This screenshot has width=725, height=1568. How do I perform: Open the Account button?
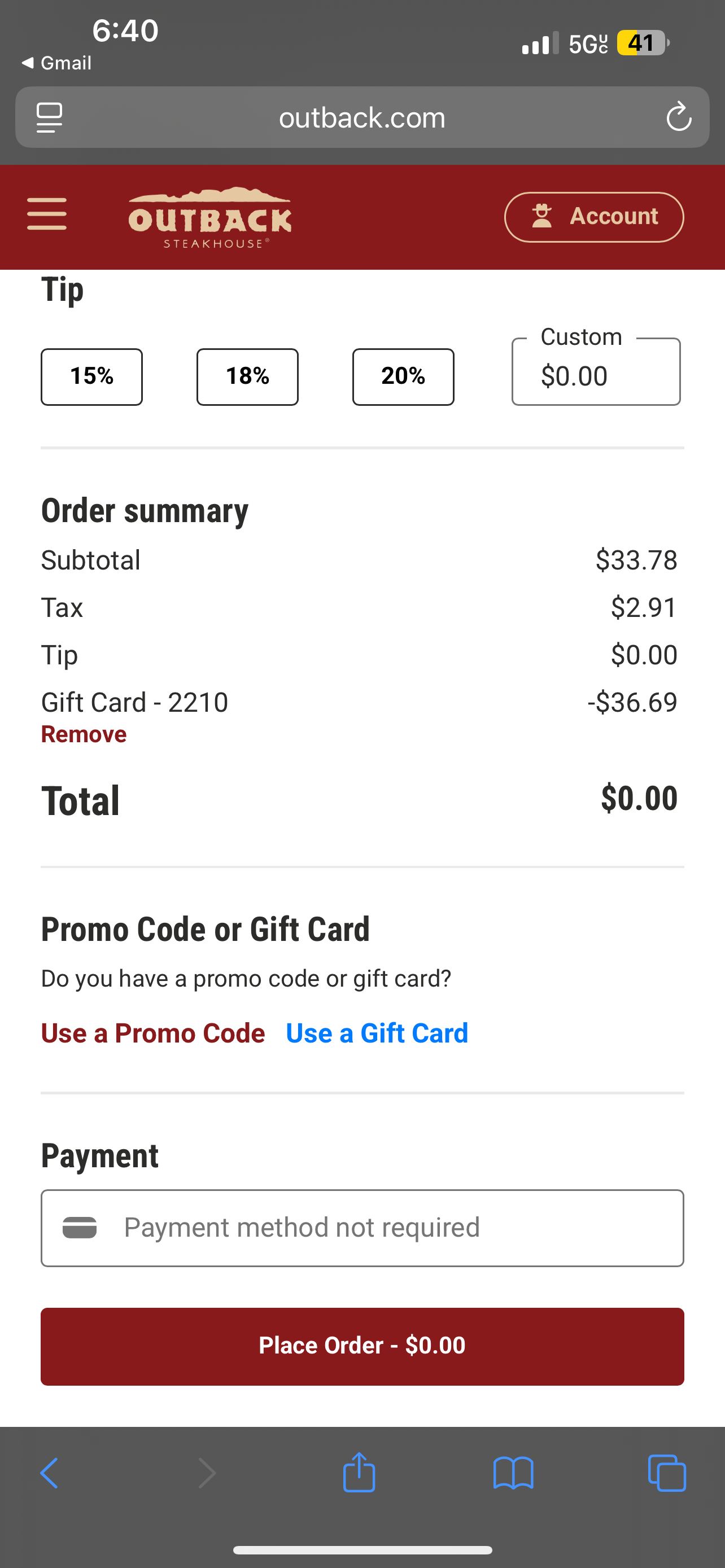click(593, 217)
